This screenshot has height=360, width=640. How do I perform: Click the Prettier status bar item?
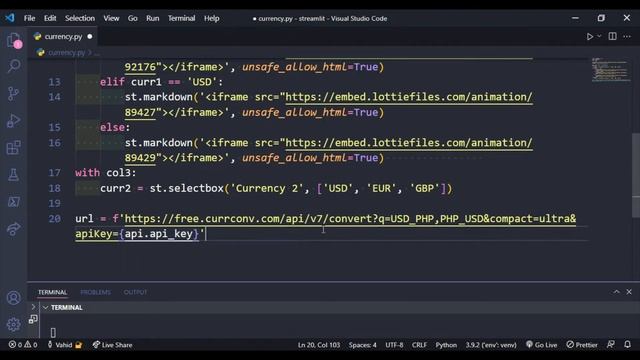click(582, 345)
